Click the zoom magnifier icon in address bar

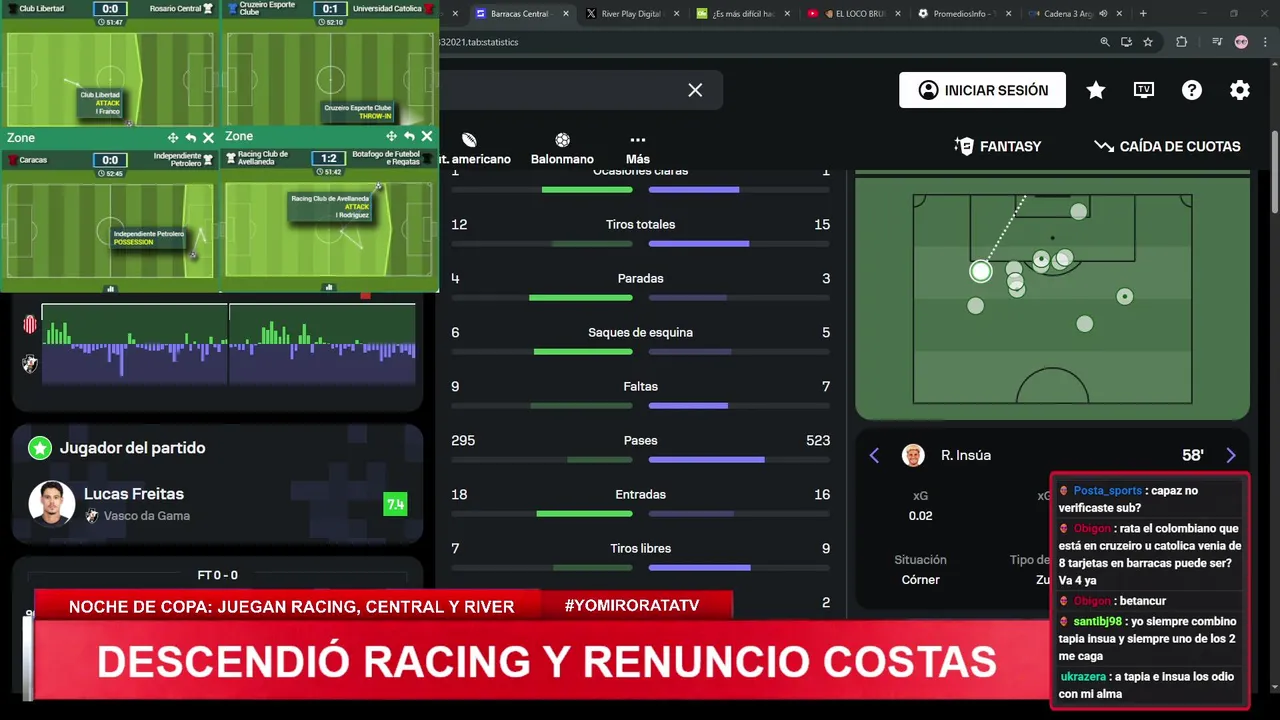[x=1104, y=42]
